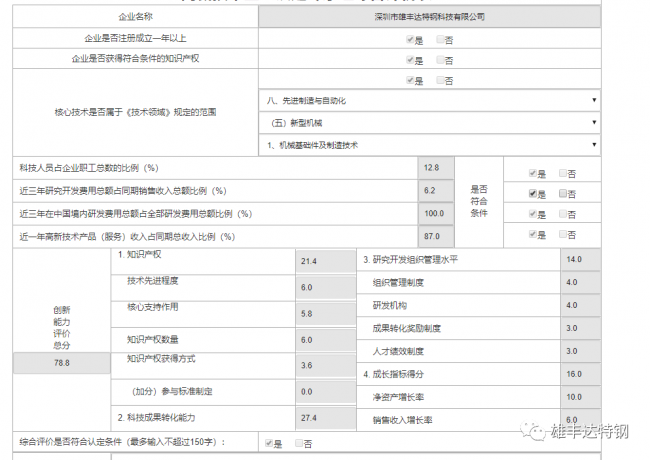This screenshot has height=460, width=650.
Task: Click the 科技成果转化能力 score field 27.4
Action: 326,418
